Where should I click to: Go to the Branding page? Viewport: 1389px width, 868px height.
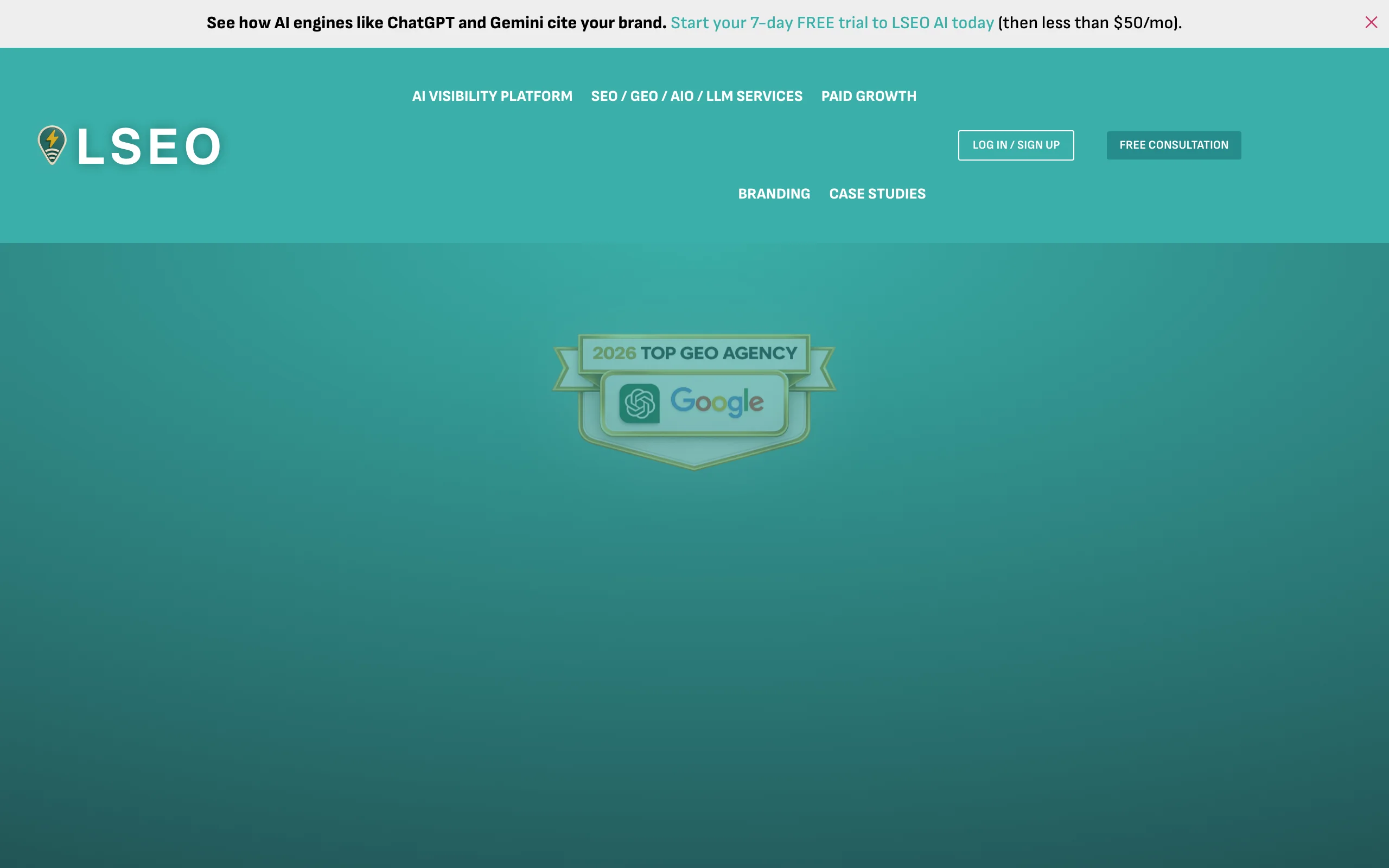click(774, 194)
